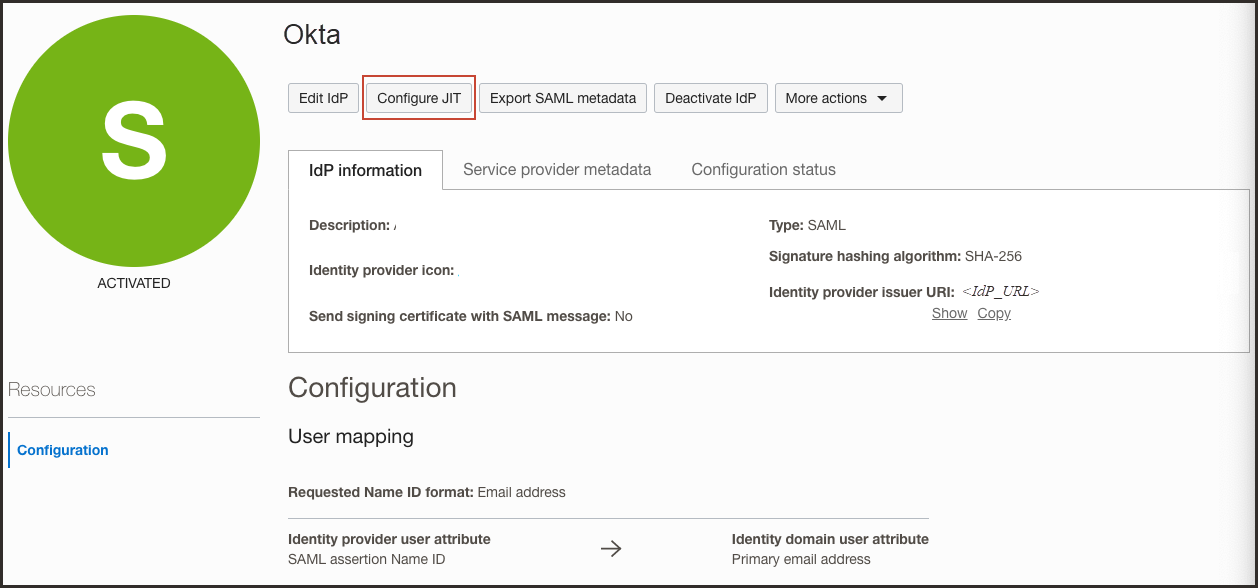The height and width of the screenshot is (588, 1258).
Task: Click the ACTIVATED status label
Action: coord(133,283)
